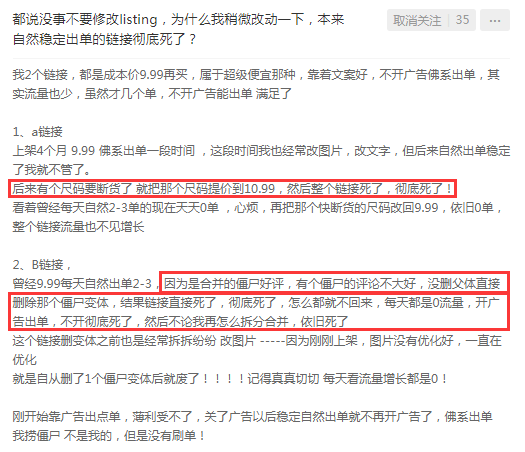
Task: Select the heading 1、a链接
Action: coord(38,132)
